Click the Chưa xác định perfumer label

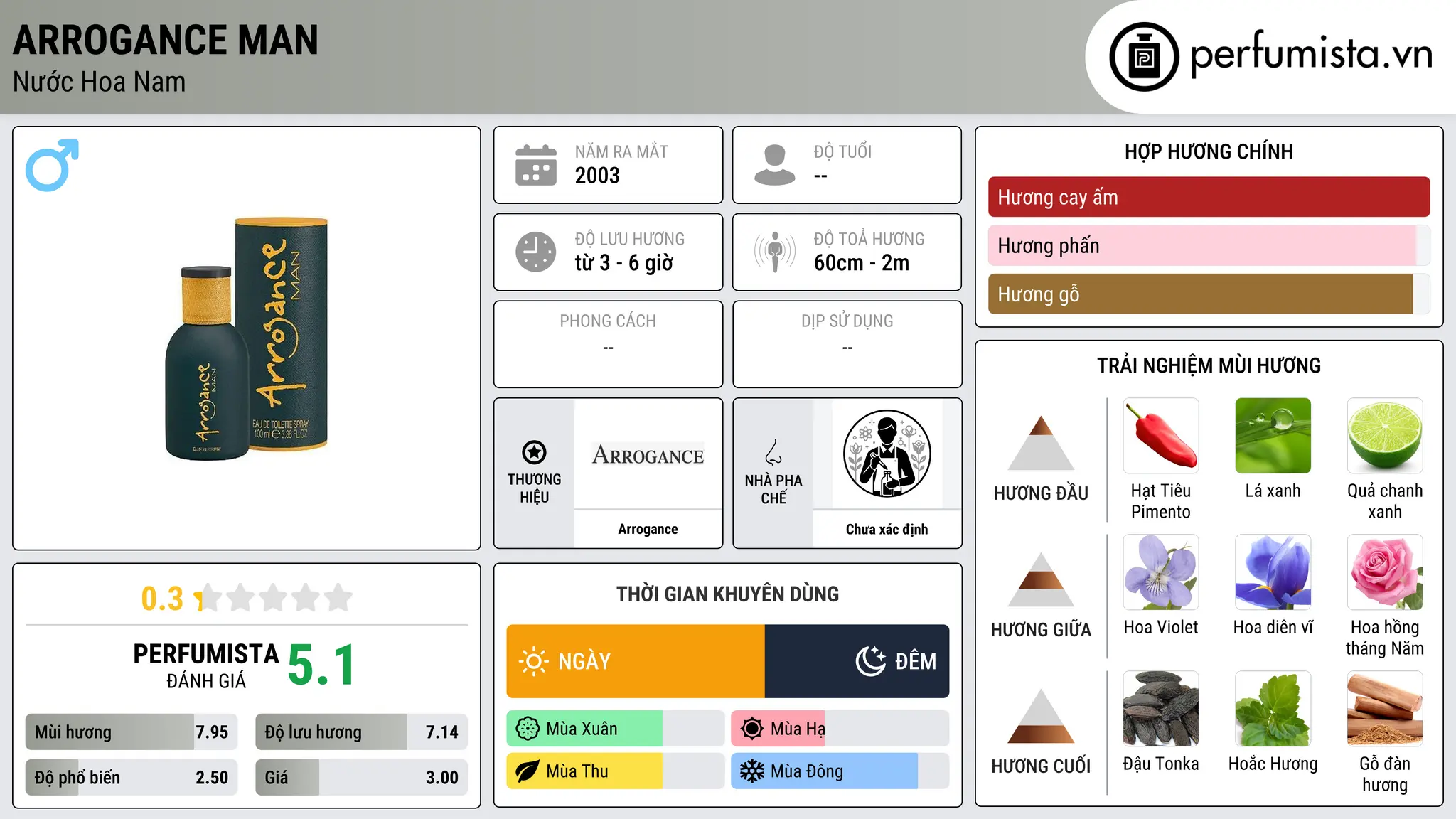click(x=887, y=529)
